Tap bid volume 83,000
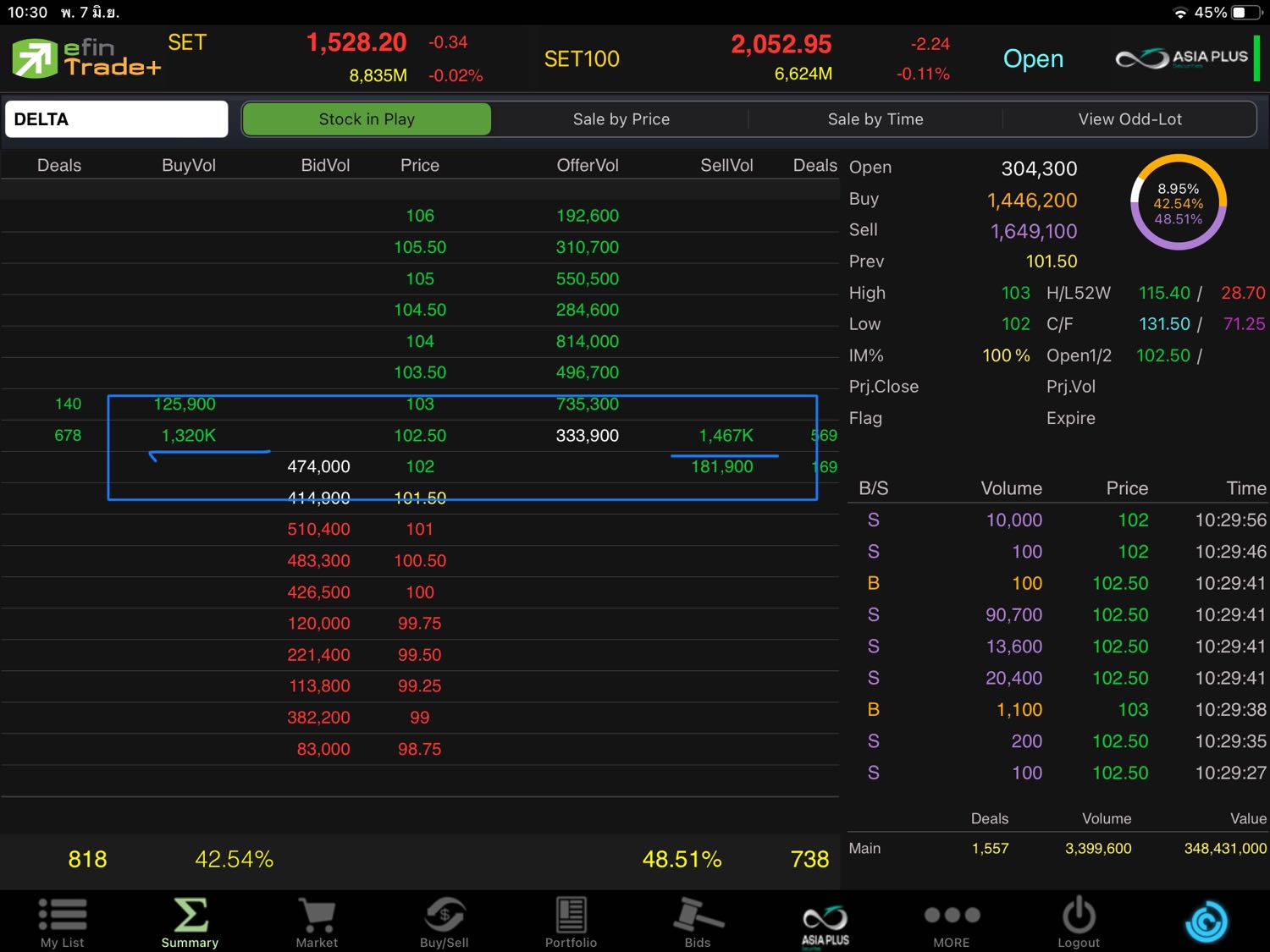This screenshot has height=952, width=1270. click(x=323, y=749)
